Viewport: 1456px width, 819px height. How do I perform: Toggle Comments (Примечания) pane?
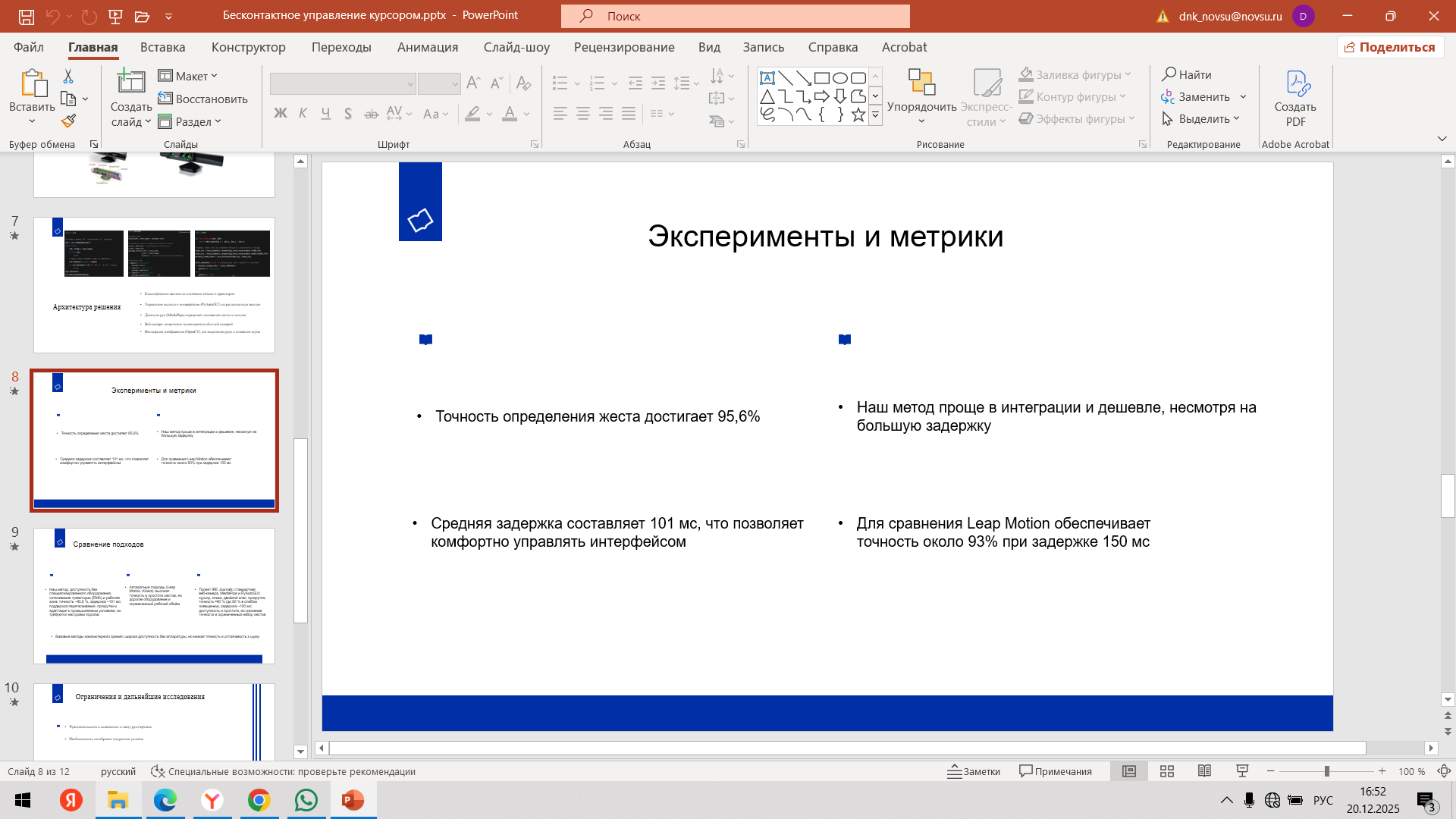click(x=1055, y=771)
